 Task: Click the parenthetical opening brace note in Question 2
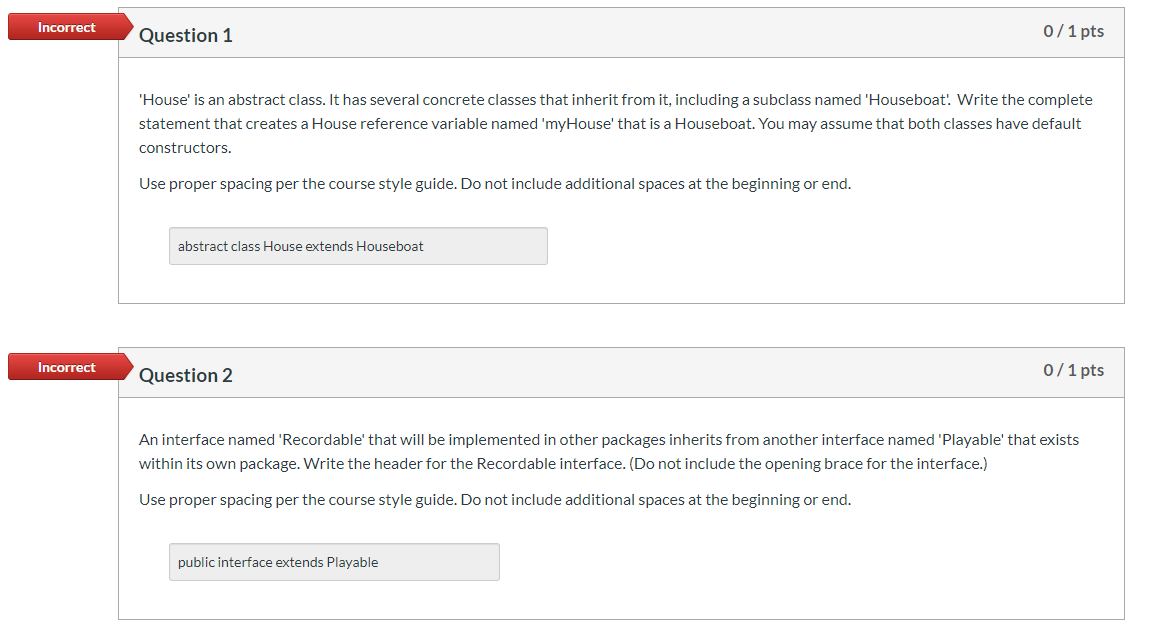[x=808, y=464]
